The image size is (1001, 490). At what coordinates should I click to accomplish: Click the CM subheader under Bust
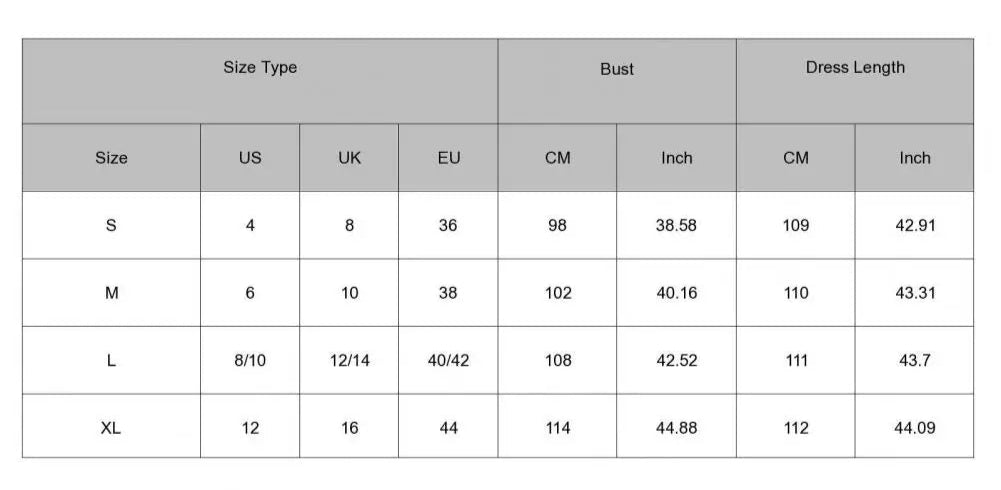pos(558,158)
